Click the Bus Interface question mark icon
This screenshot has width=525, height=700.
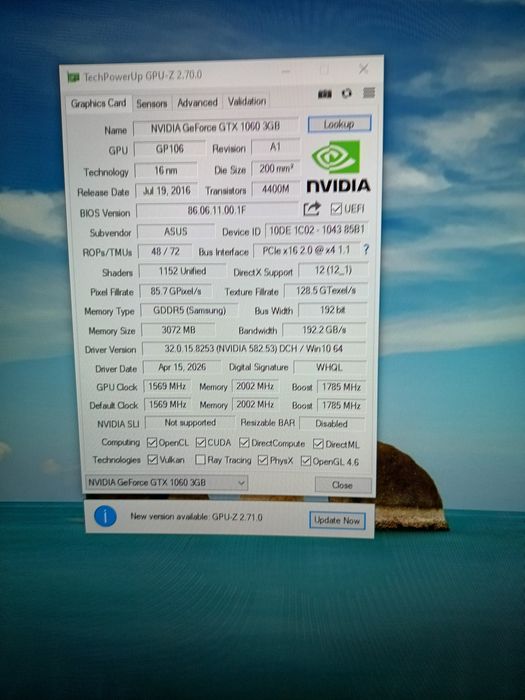tap(366, 250)
